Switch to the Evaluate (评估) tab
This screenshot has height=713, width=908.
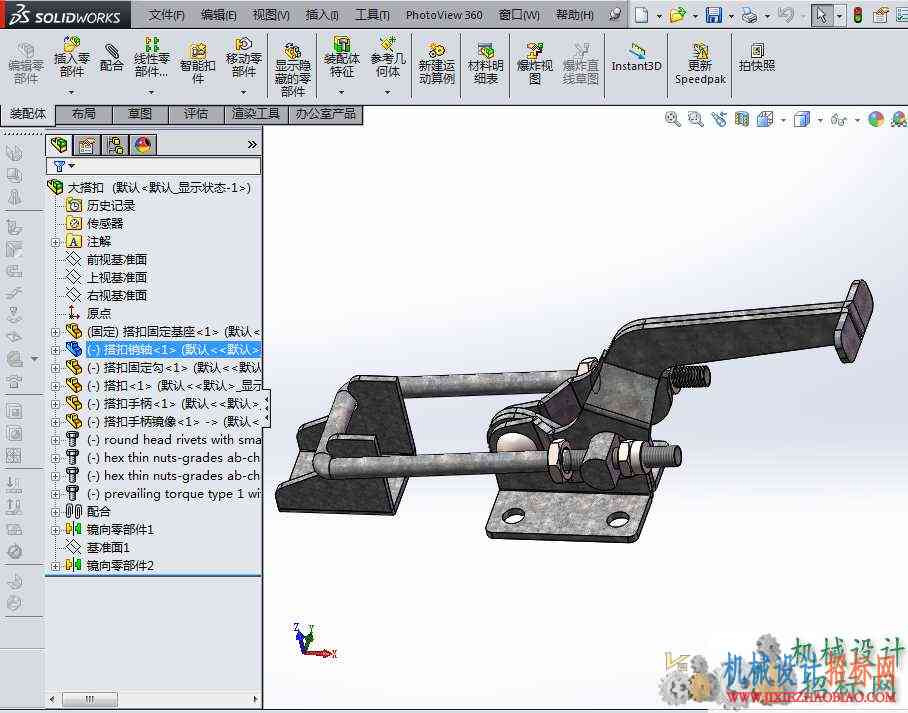point(196,114)
